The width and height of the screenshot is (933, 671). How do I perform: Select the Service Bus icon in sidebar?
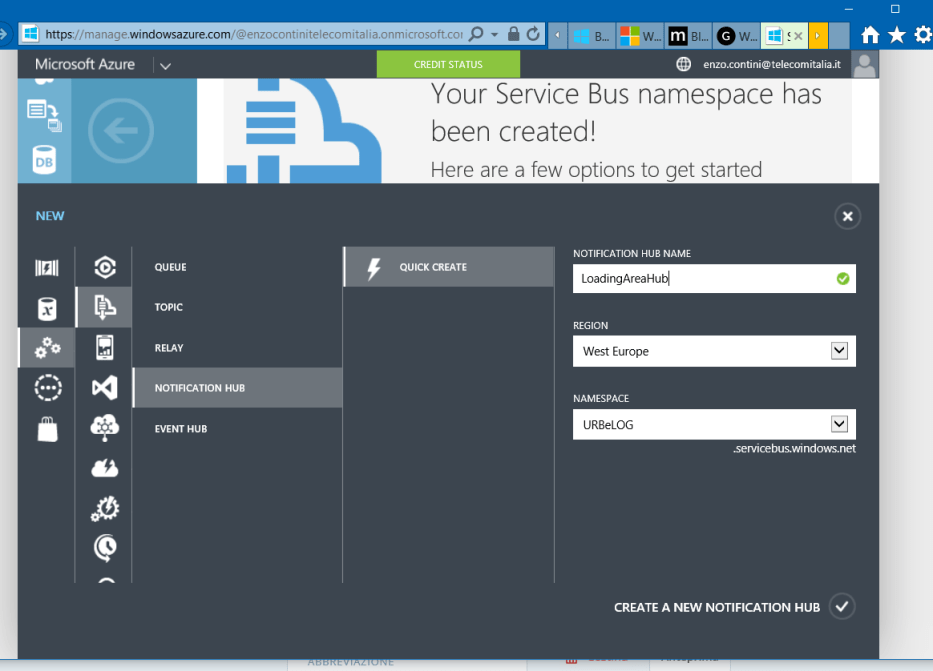[105, 307]
